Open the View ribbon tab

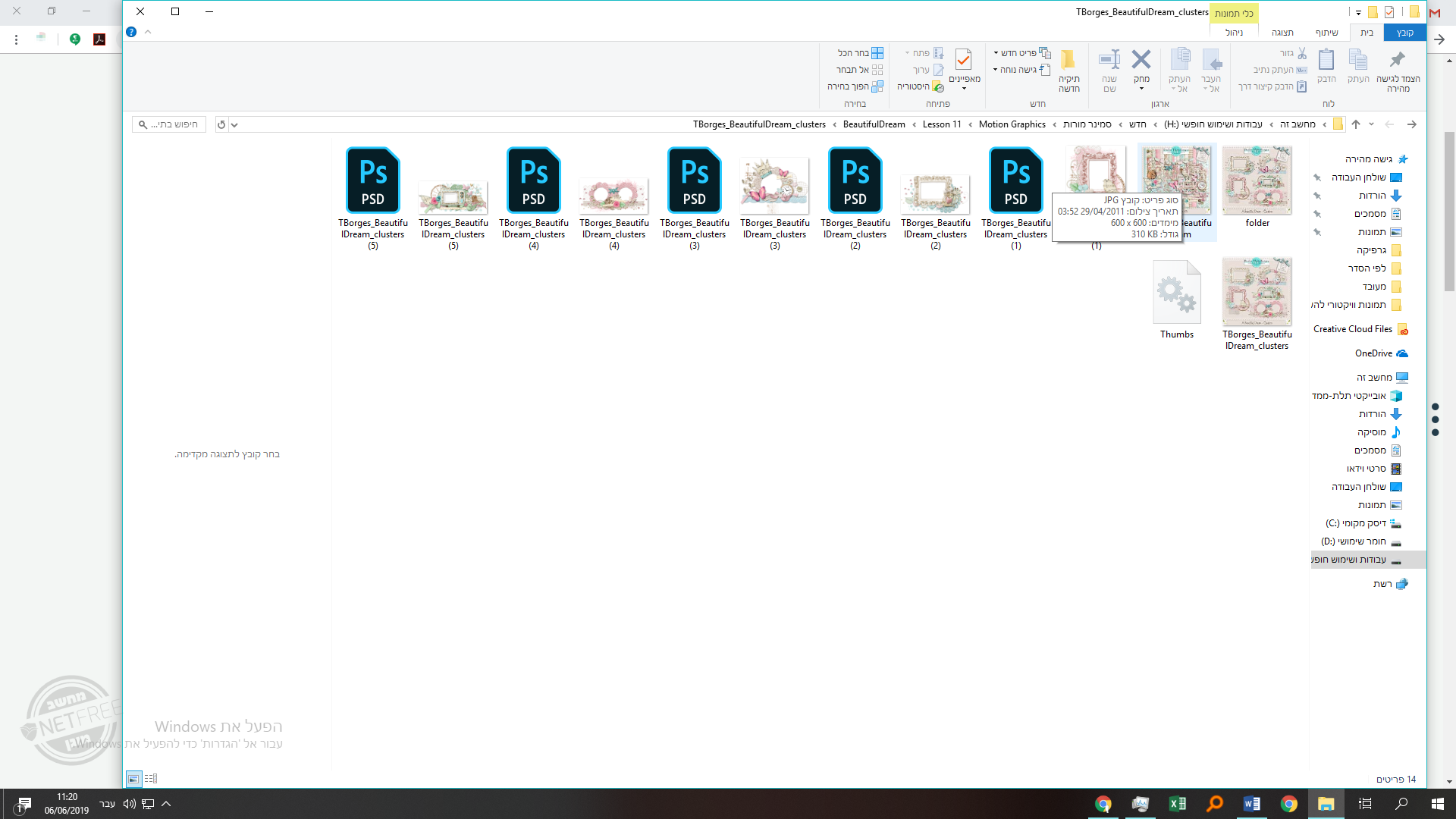[x=1282, y=33]
